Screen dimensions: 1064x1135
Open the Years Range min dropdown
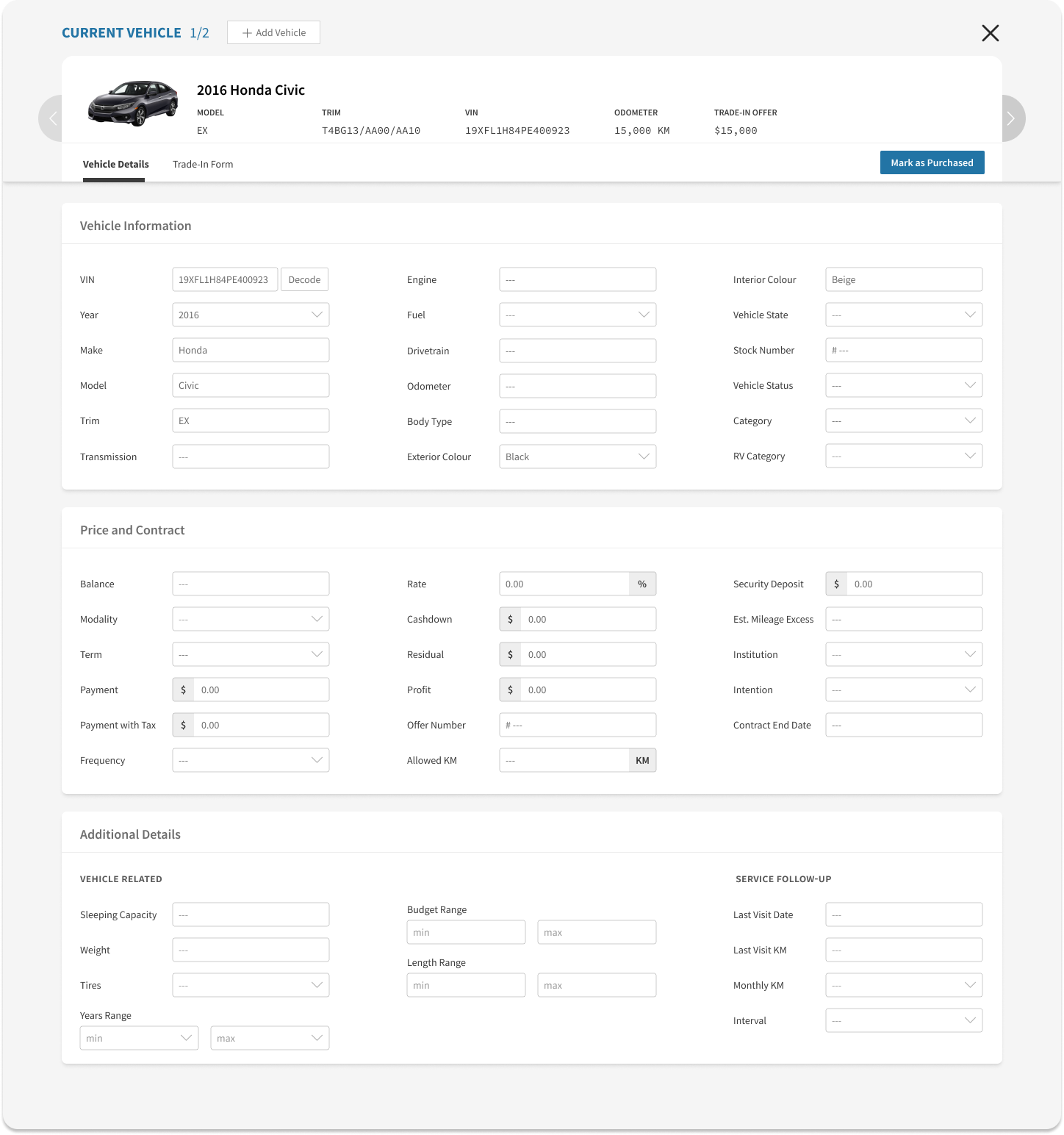[139, 1038]
